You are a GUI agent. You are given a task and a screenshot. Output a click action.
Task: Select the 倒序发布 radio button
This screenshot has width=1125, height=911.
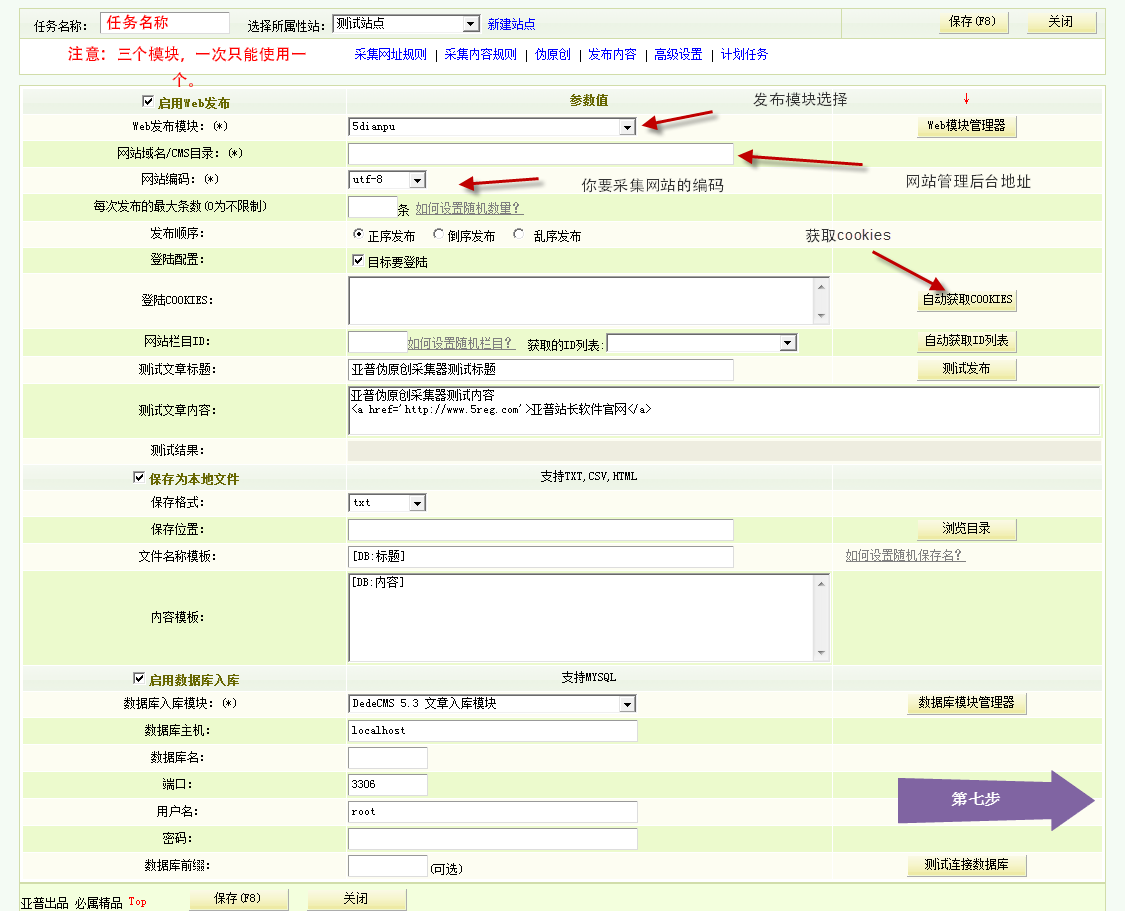point(438,234)
